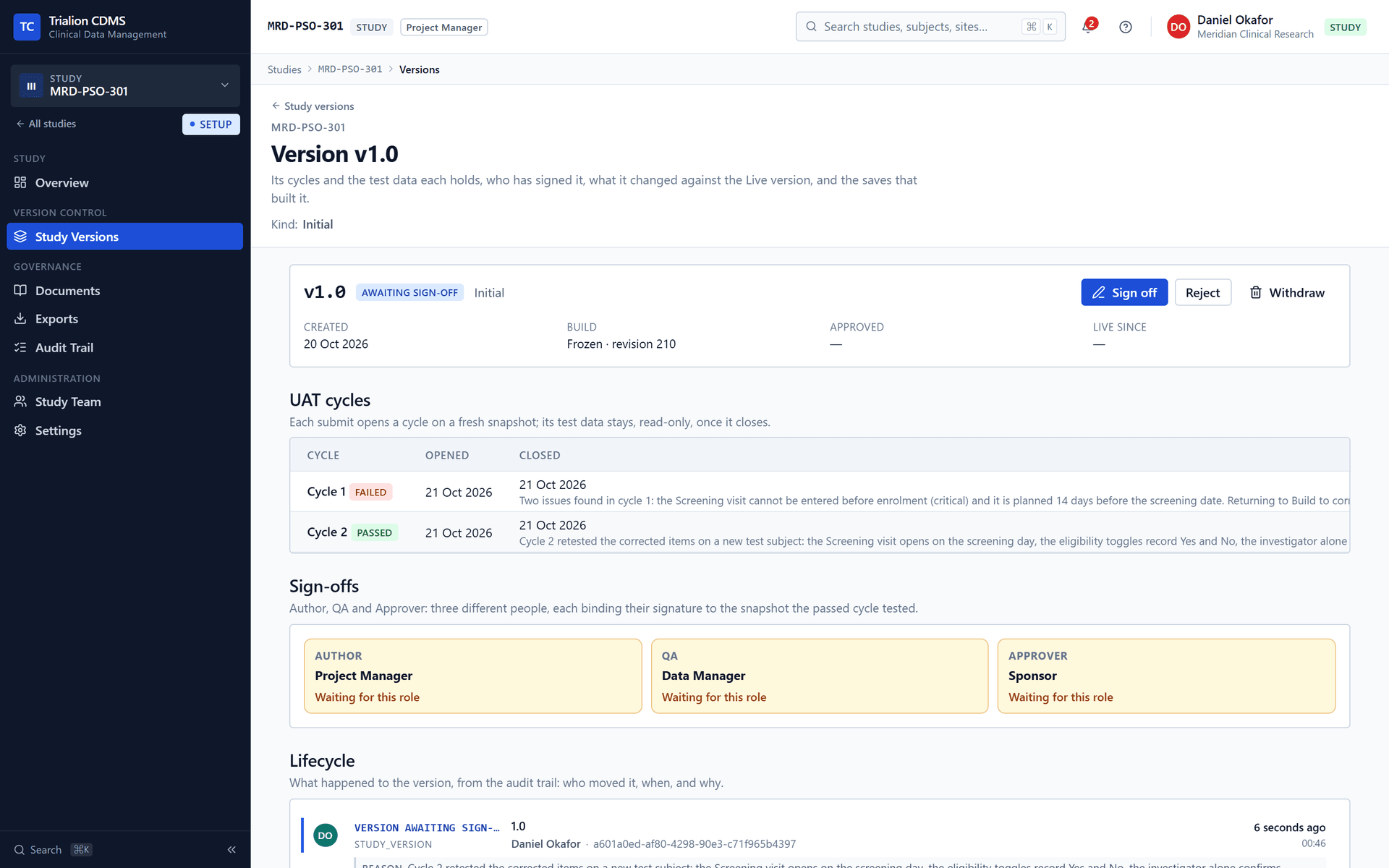This screenshot has width=1389, height=868.
Task: Select the Cycle 2 PASSED row
Action: click(x=820, y=532)
